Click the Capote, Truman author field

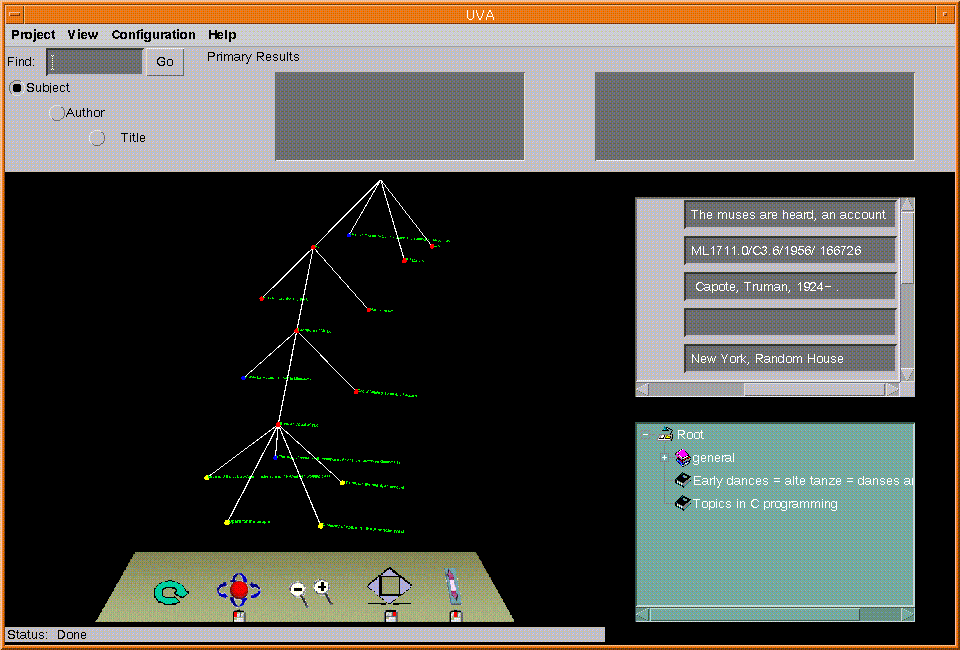click(790, 287)
